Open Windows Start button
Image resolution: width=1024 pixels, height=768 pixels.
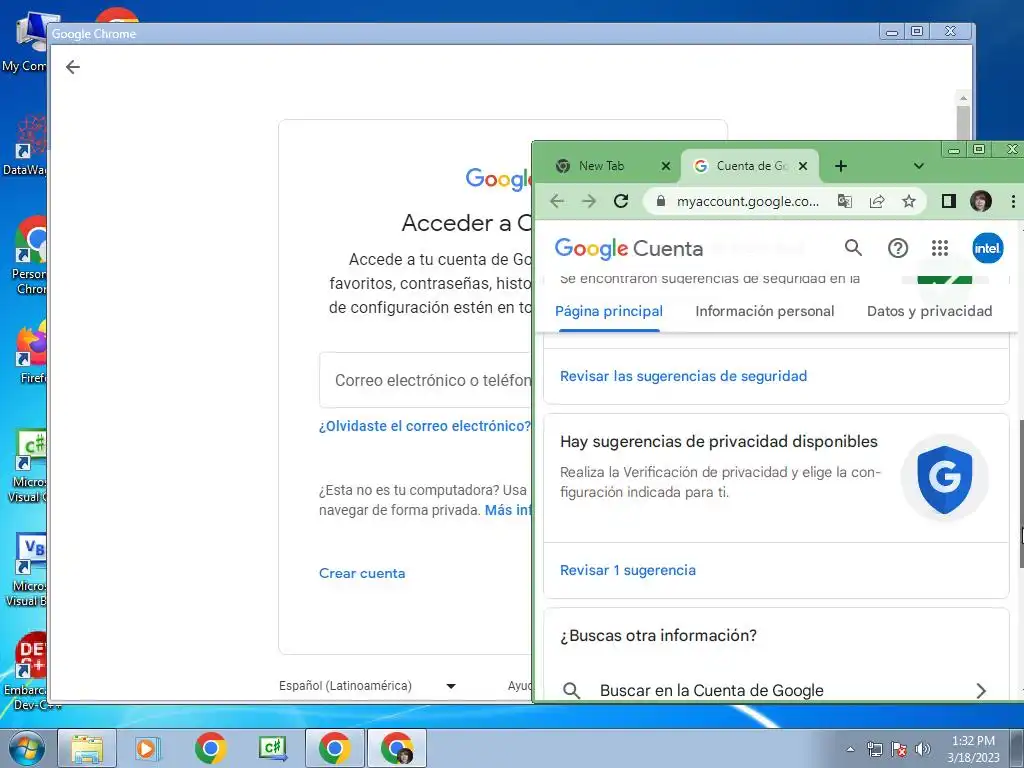click(25, 748)
